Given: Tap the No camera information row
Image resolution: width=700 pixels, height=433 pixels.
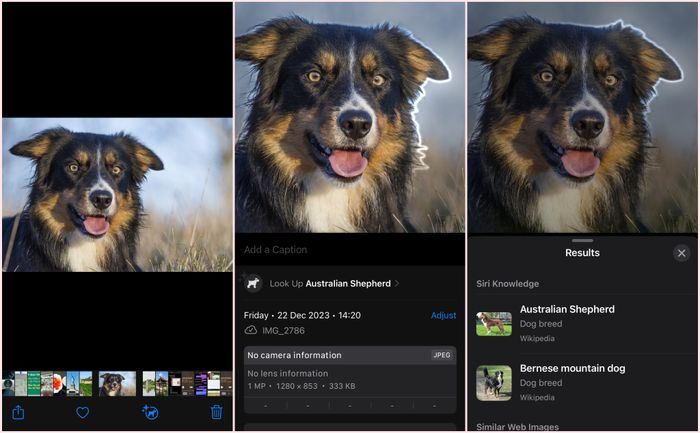Looking at the screenshot, I should tap(350, 355).
